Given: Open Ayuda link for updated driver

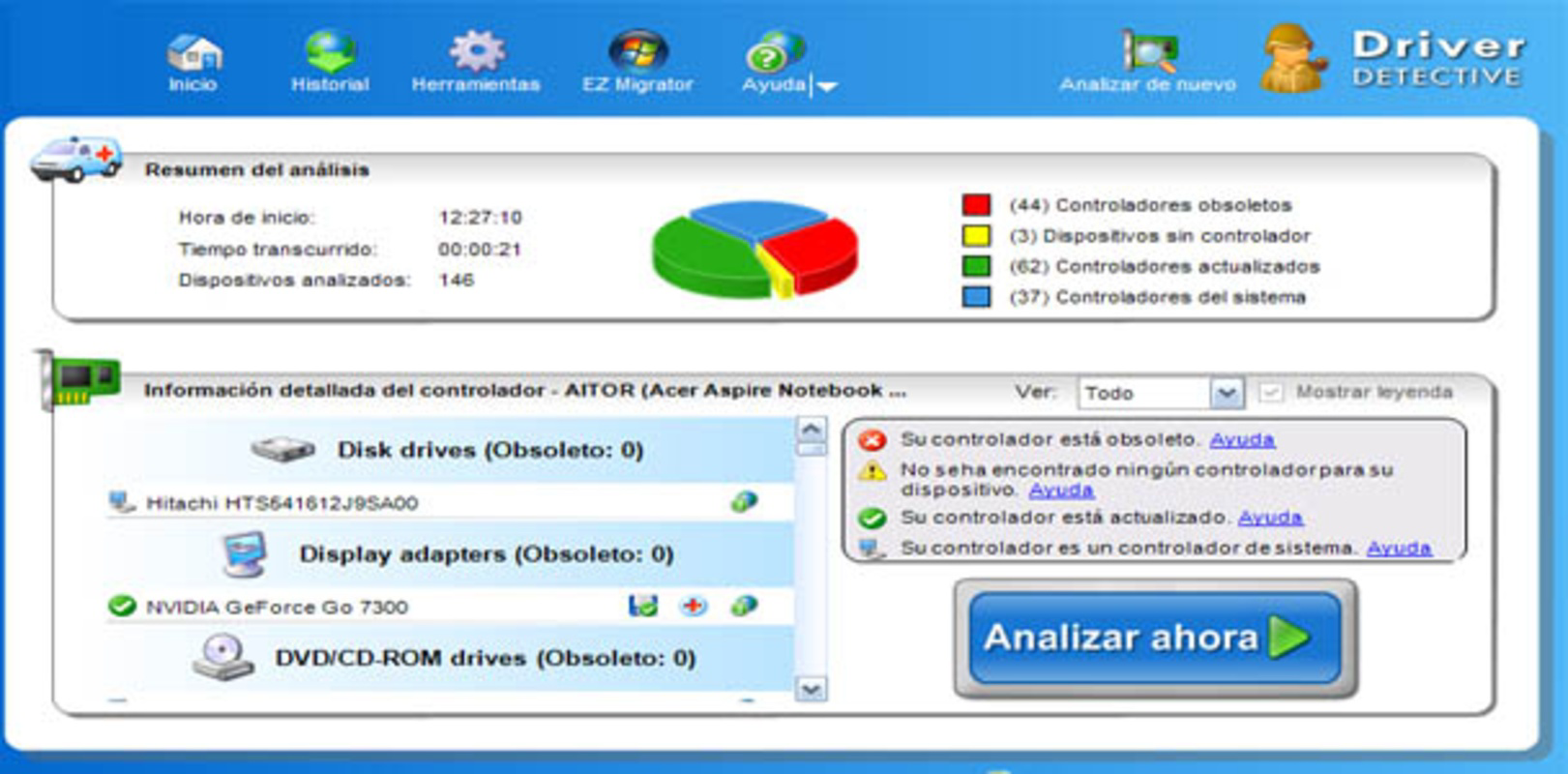Looking at the screenshot, I should (x=1270, y=518).
